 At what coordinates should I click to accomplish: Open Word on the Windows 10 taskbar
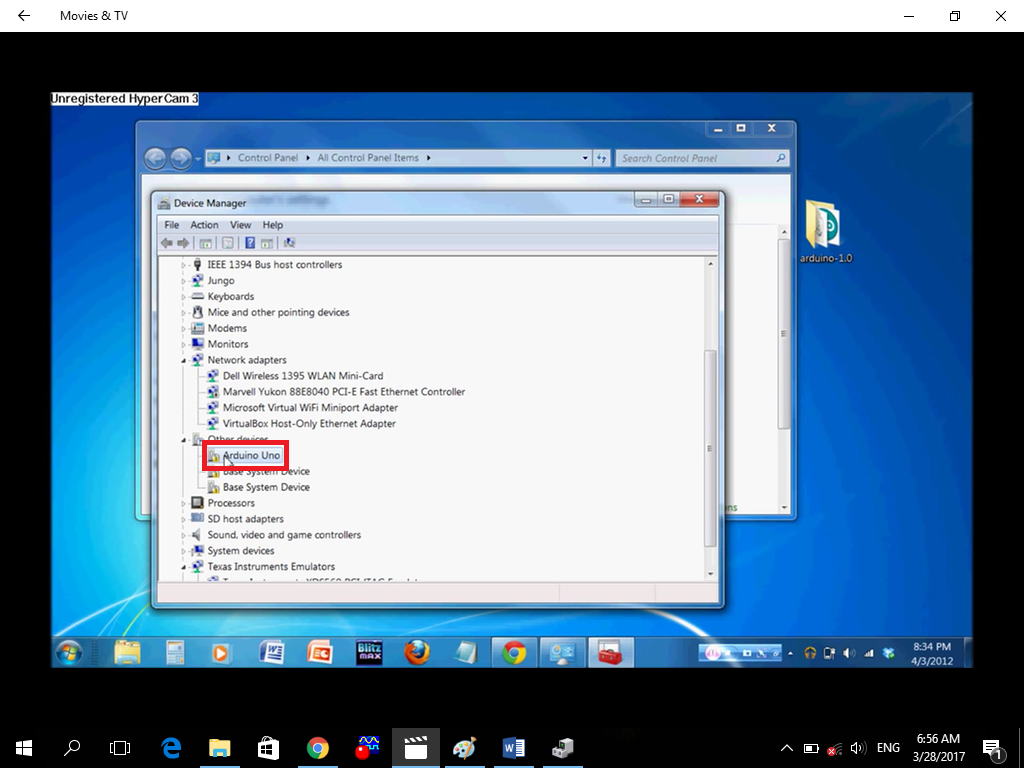click(513, 748)
